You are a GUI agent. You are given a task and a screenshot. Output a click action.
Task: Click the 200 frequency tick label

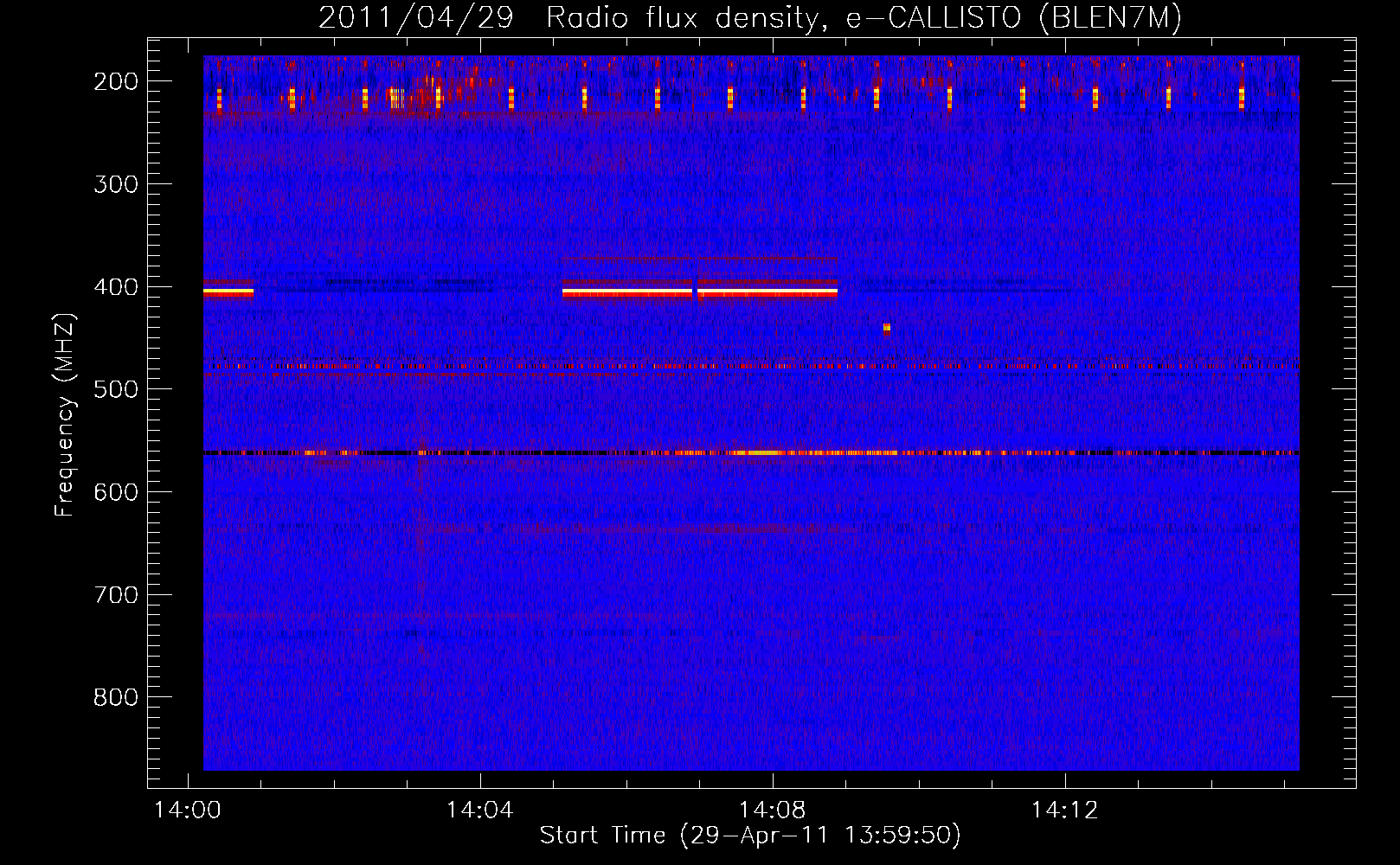click(x=116, y=81)
